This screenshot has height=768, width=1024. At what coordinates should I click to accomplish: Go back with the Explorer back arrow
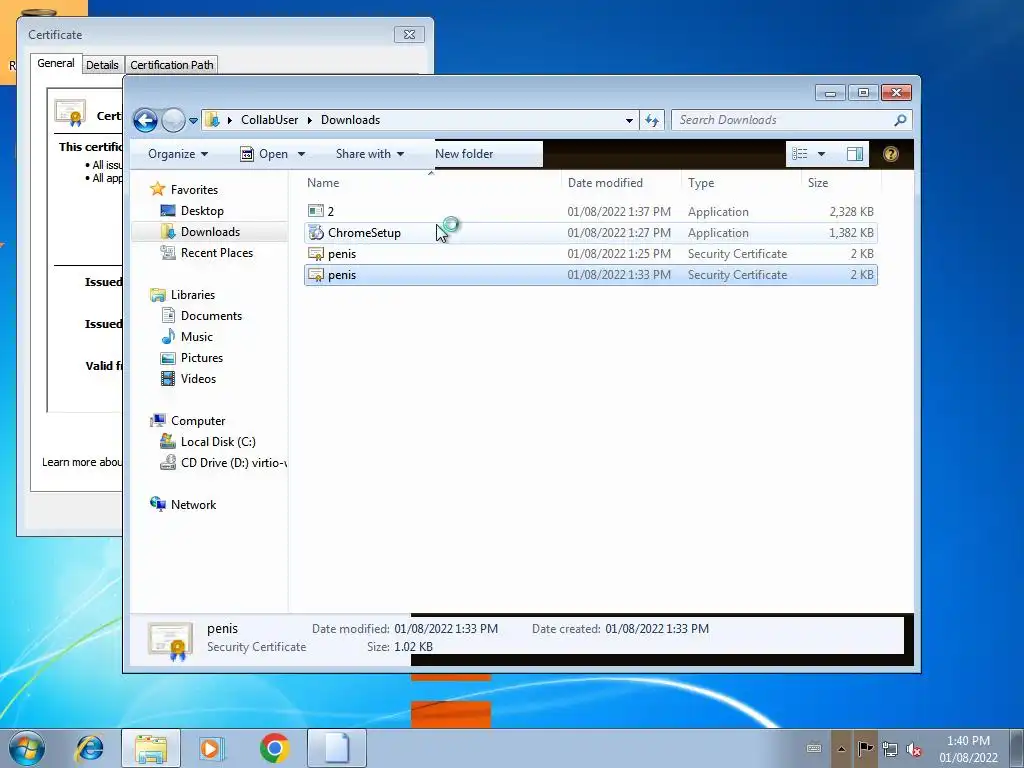(145, 120)
